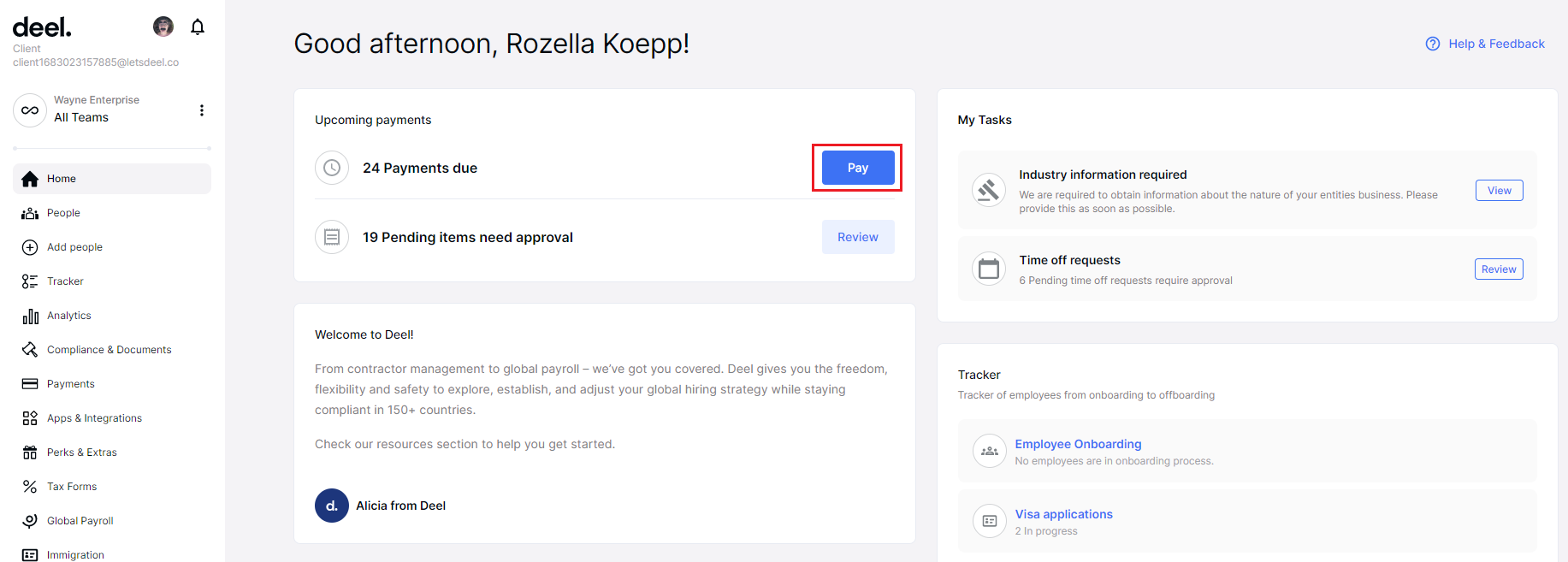Click the Employee Onboarding people icon

pos(990,451)
